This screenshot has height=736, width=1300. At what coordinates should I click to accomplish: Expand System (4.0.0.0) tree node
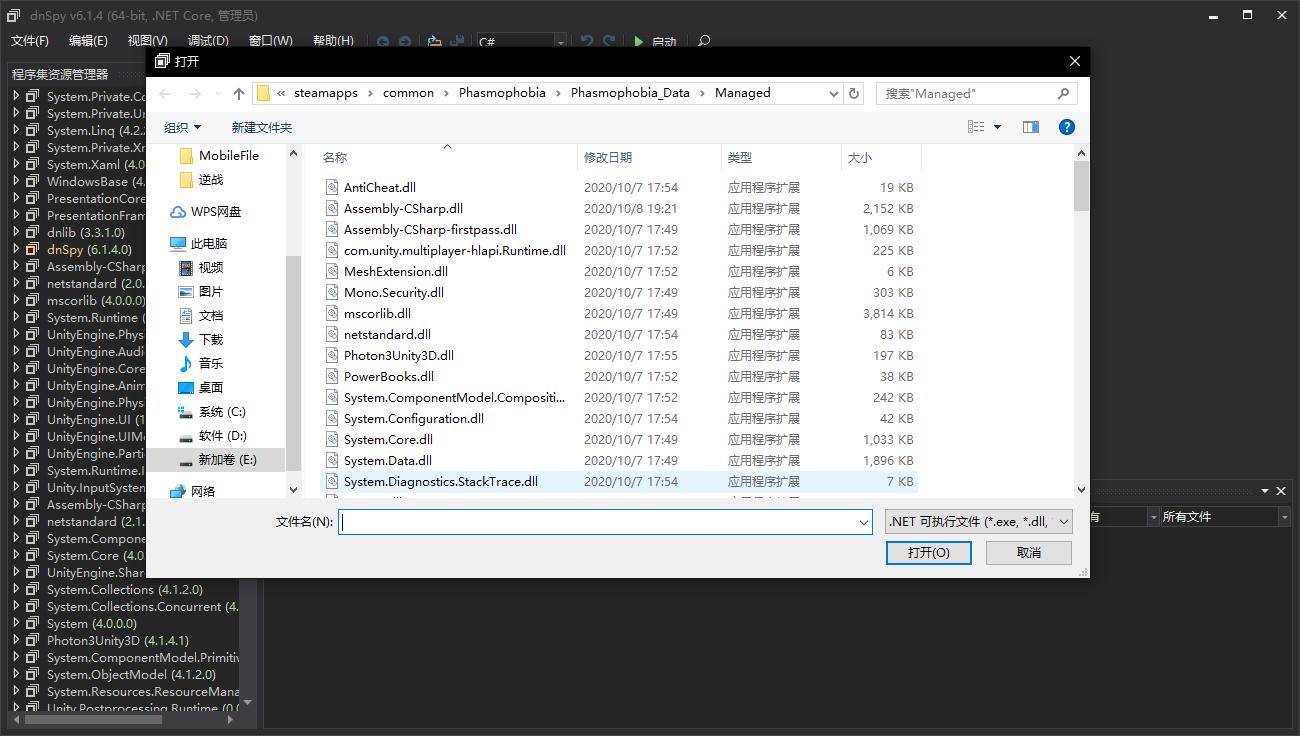16,623
